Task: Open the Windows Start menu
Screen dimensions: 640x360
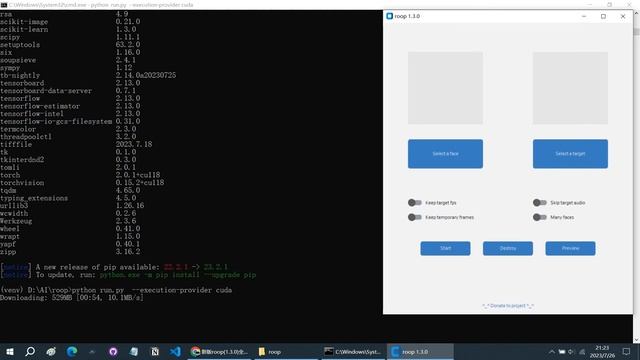Action: [x=10, y=351]
